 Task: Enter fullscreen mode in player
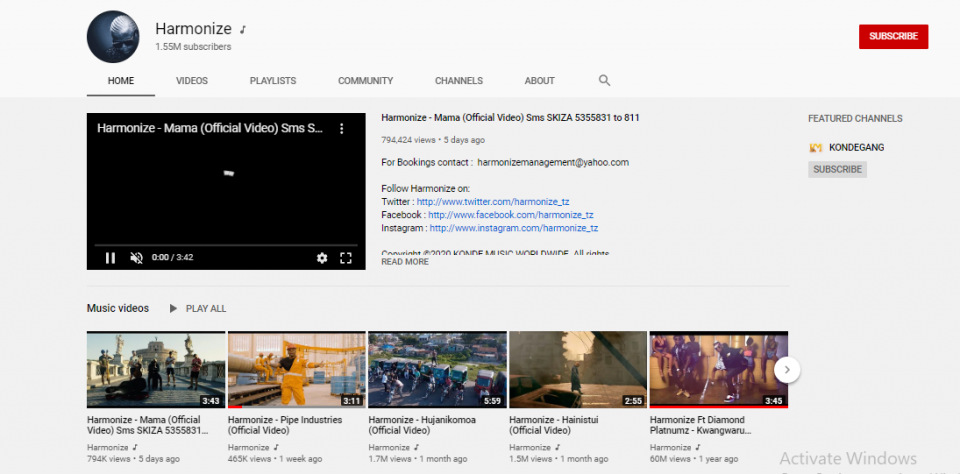pyautogui.click(x=346, y=258)
